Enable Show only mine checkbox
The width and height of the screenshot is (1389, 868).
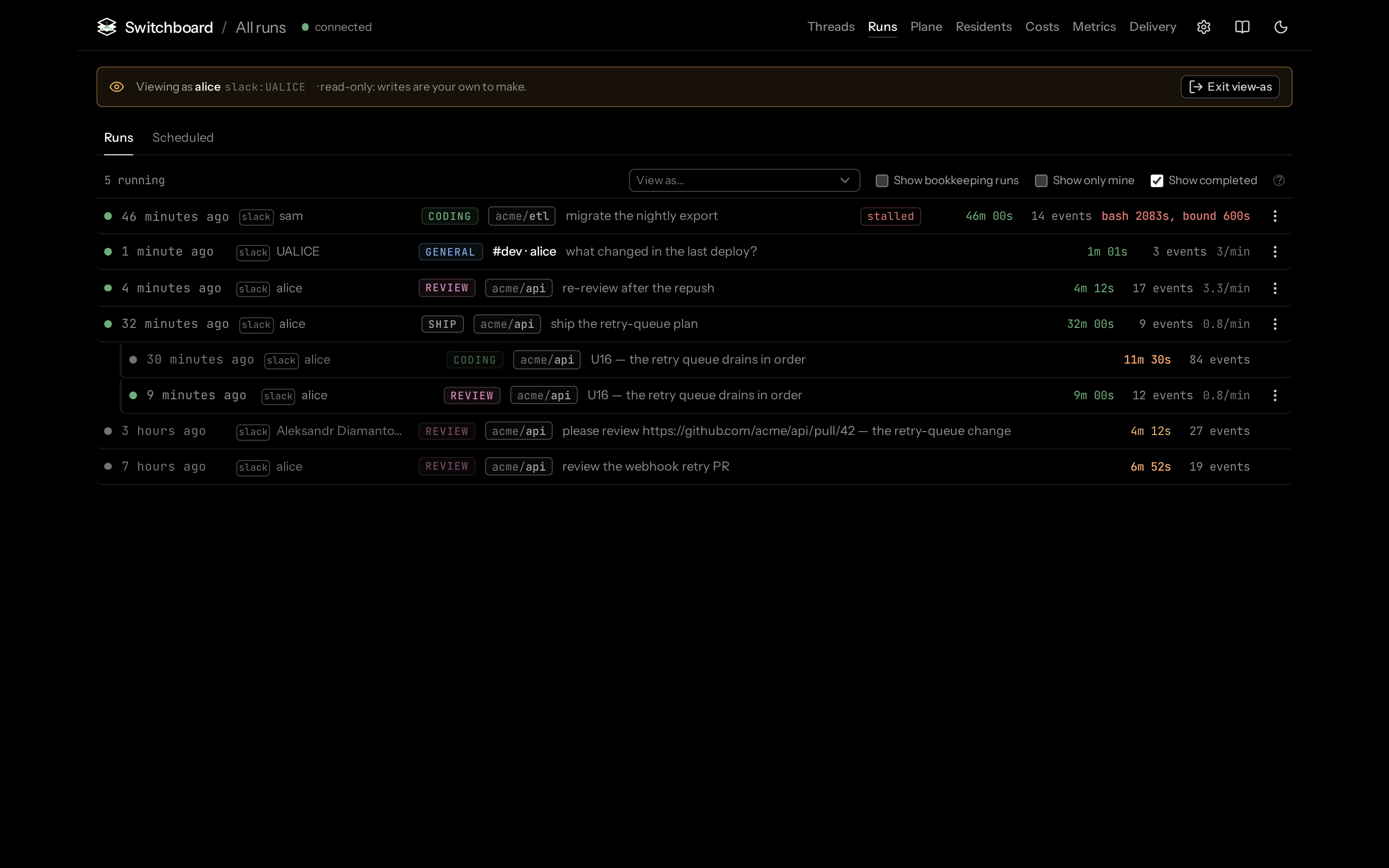click(x=1041, y=181)
